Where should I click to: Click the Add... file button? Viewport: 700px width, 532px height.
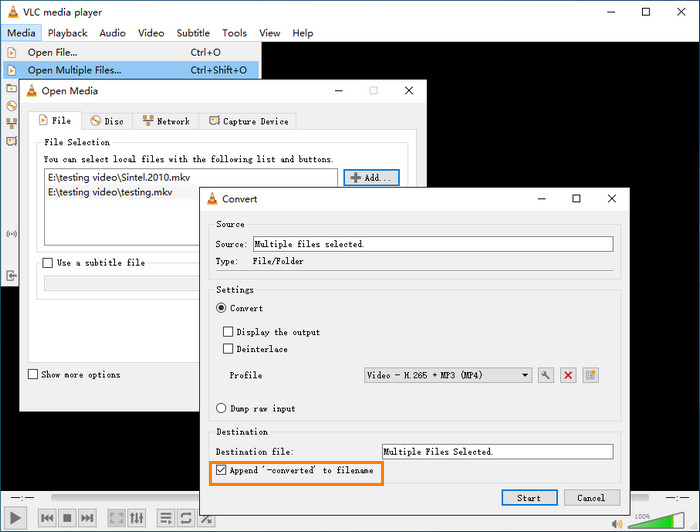click(371, 178)
